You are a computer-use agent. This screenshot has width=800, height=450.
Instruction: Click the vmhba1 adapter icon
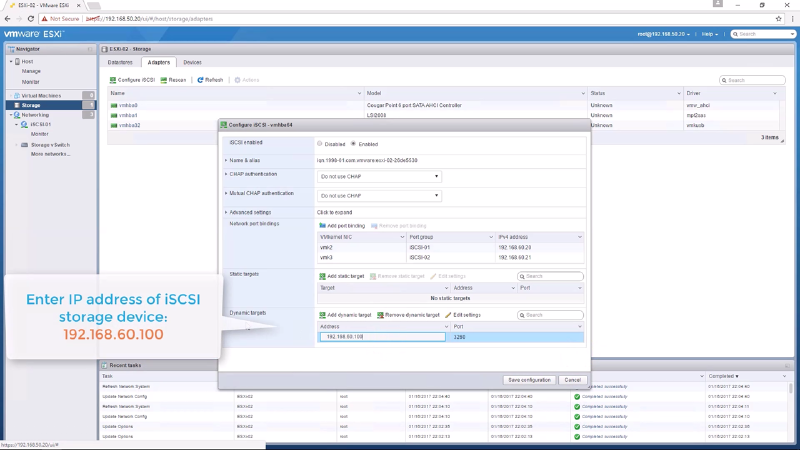click(114, 115)
